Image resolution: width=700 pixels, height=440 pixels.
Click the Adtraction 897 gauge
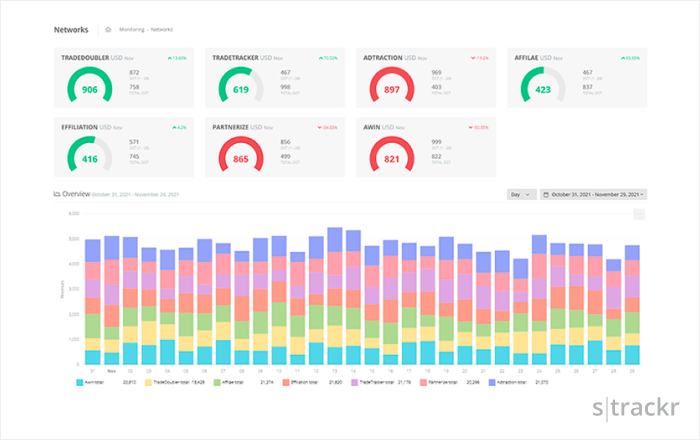392,86
